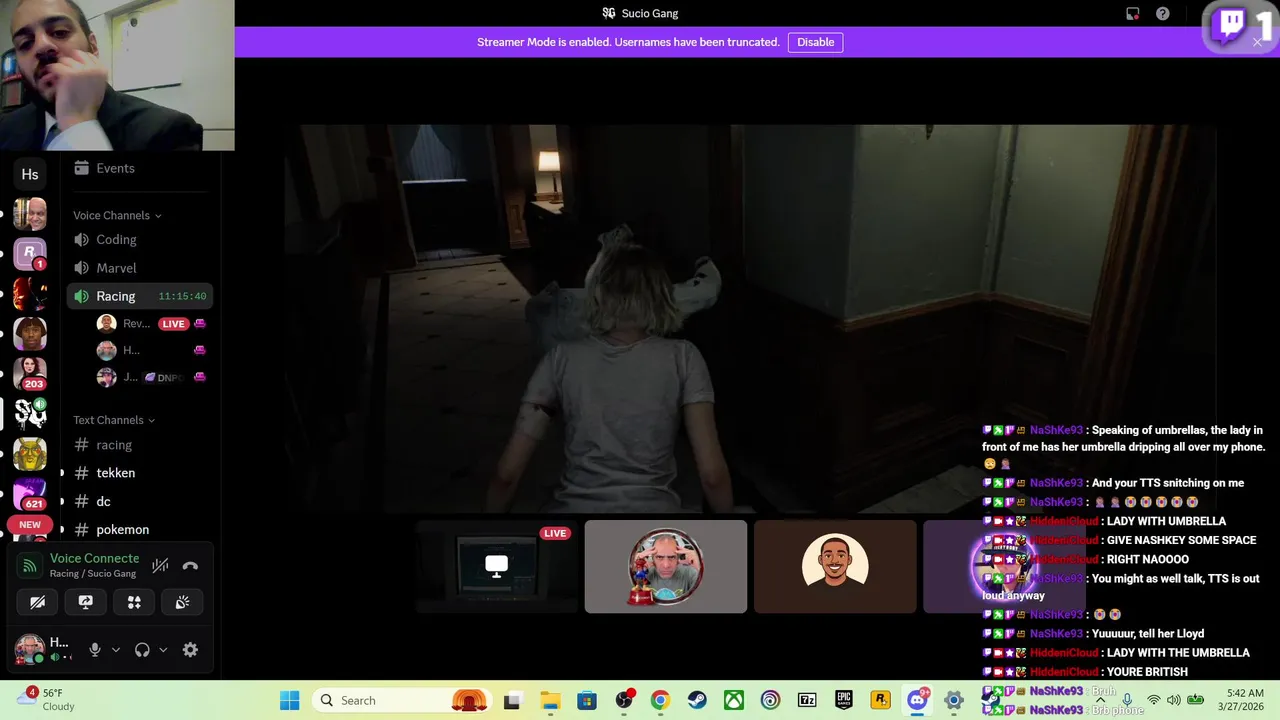
Task: Select the J... DNP voice participant
Action: (x=152, y=377)
